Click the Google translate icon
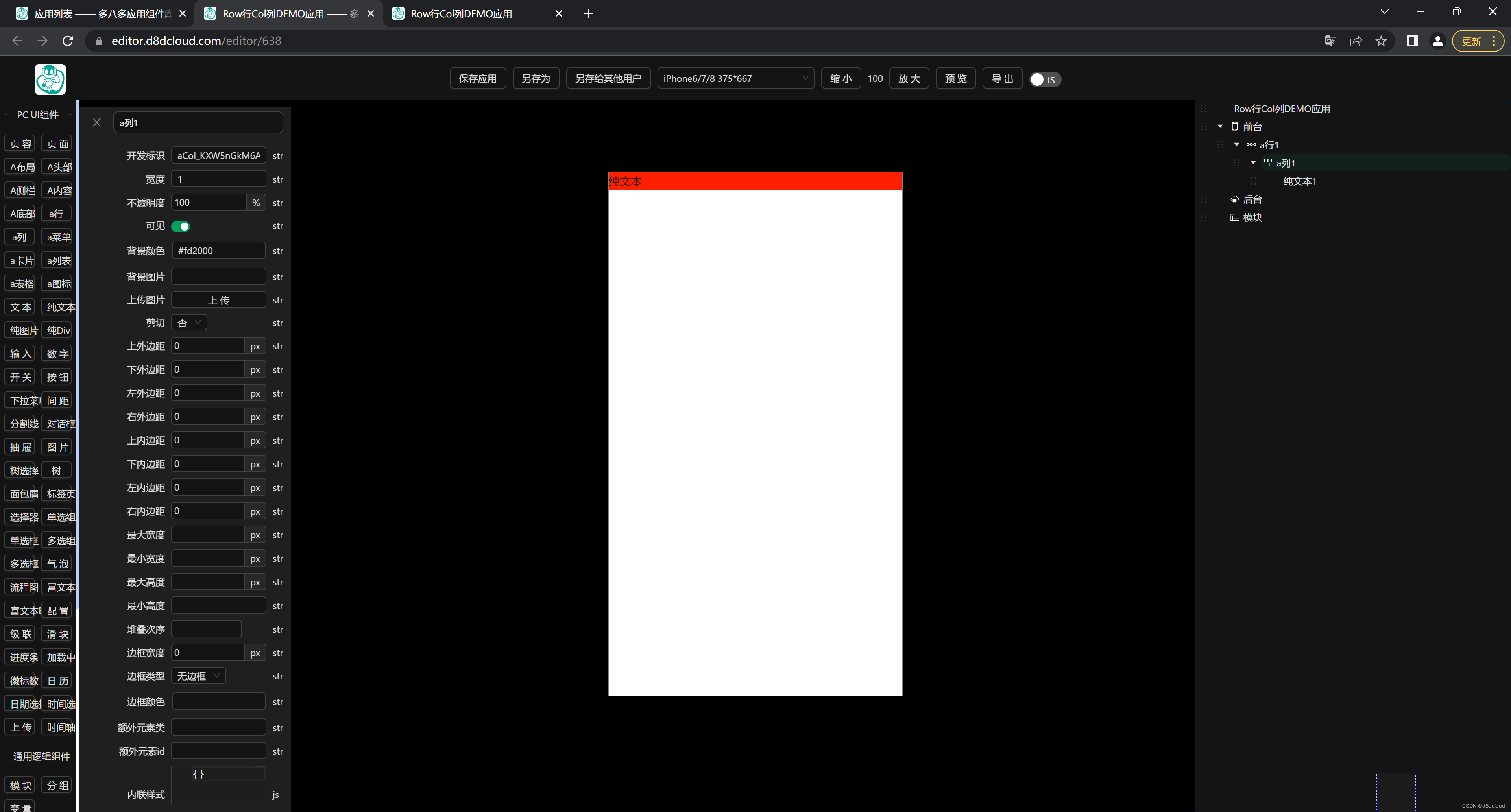The width and height of the screenshot is (1511, 812). [x=1330, y=41]
